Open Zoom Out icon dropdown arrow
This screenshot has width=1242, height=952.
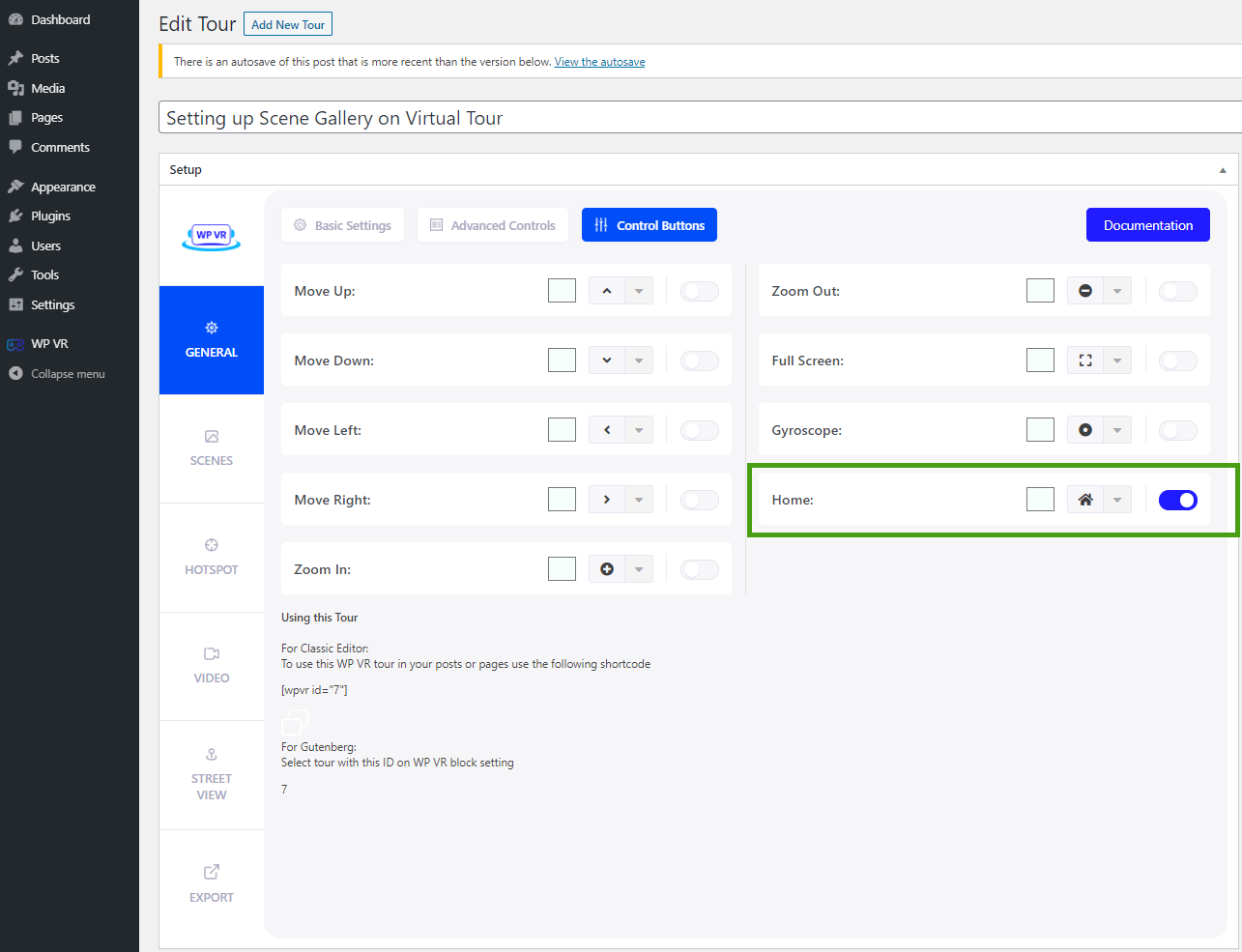tap(1117, 291)
